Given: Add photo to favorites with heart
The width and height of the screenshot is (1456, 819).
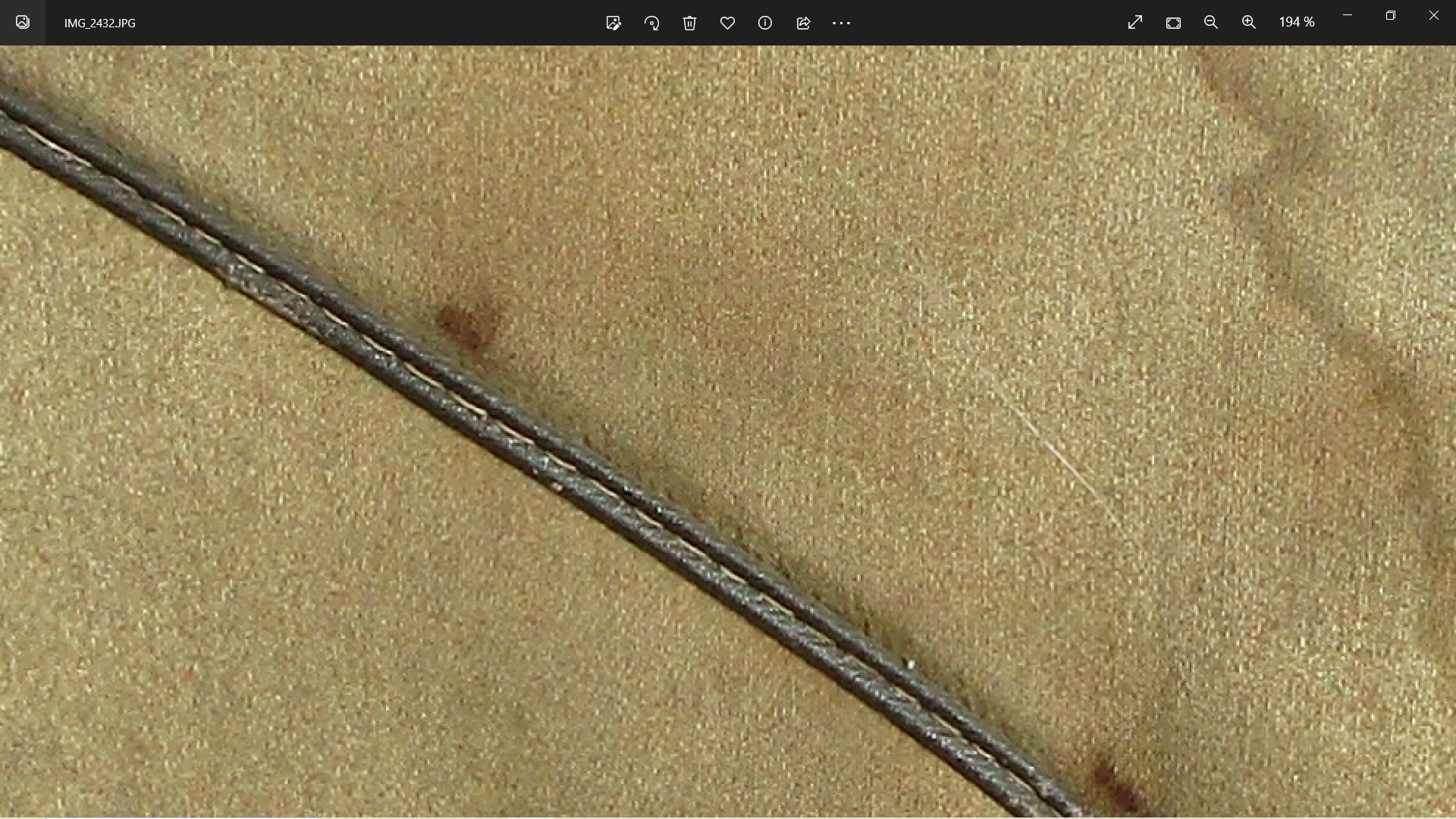Looking at the screenshot, I should pos(727,23).
